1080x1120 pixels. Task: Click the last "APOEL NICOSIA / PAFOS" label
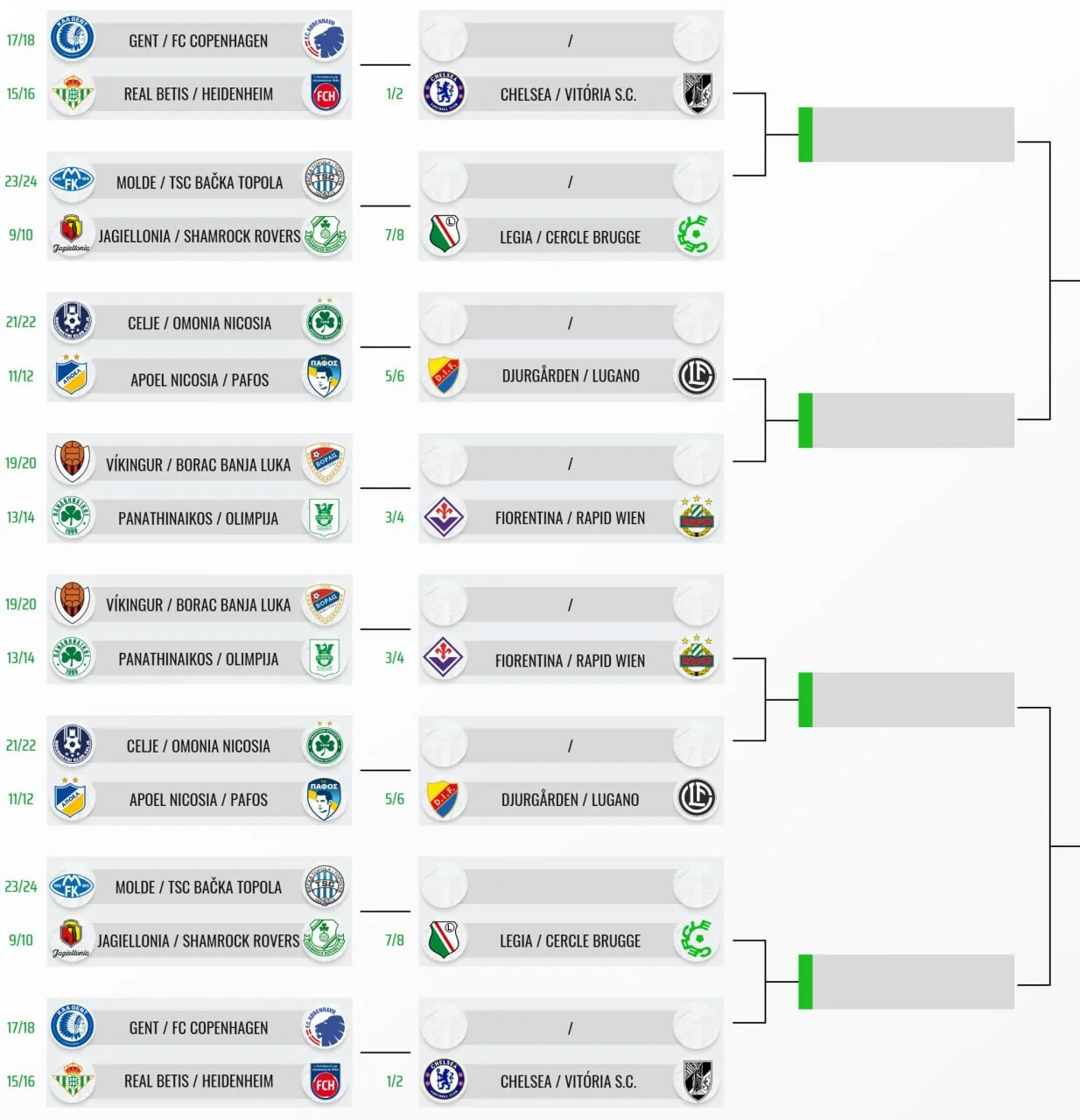(x=199, y=800)
